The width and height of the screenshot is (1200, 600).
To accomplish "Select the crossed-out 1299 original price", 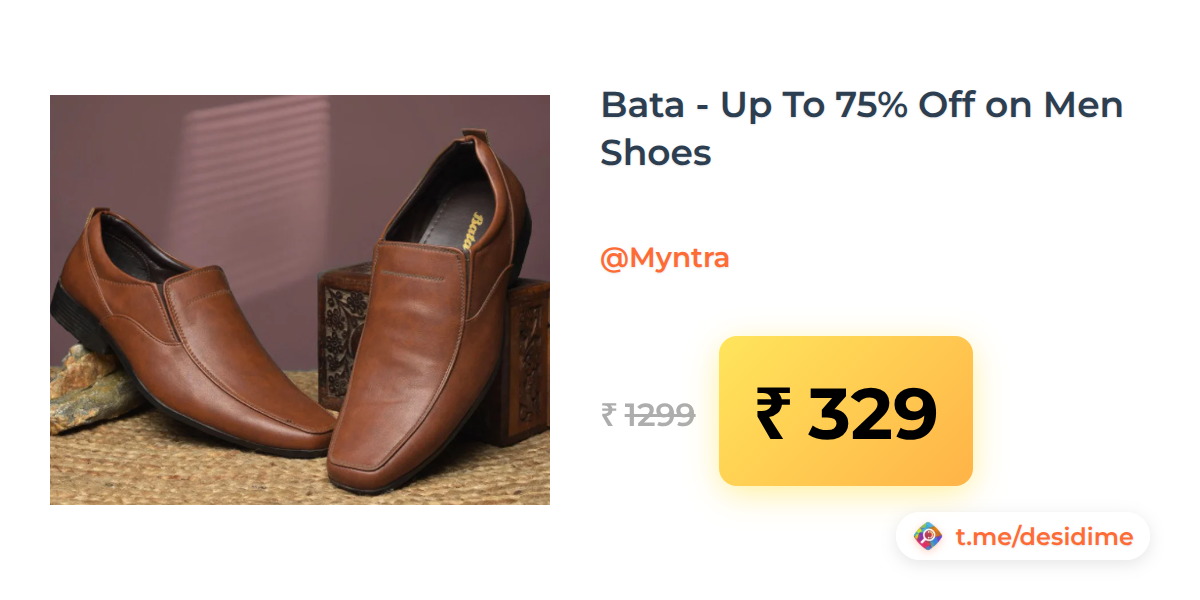I will pyautogui.click(x=660, y=414).
